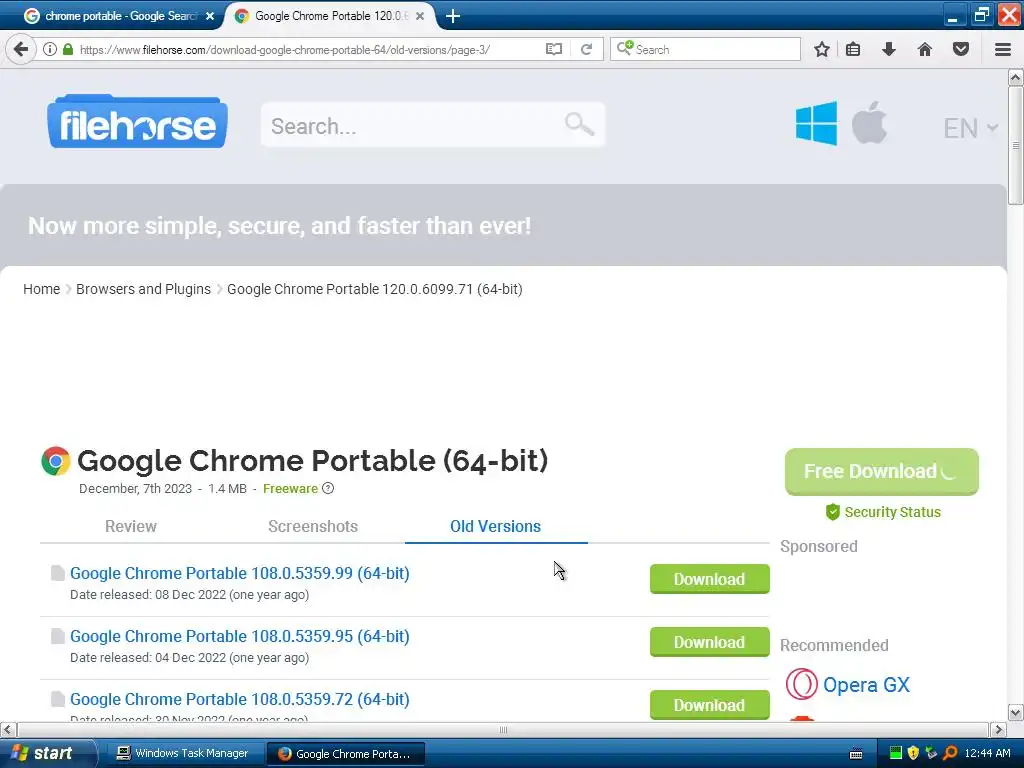Click the Opera GX logo icon
This screenshot has height=768, width=1024.
click(x=801, y=684)
